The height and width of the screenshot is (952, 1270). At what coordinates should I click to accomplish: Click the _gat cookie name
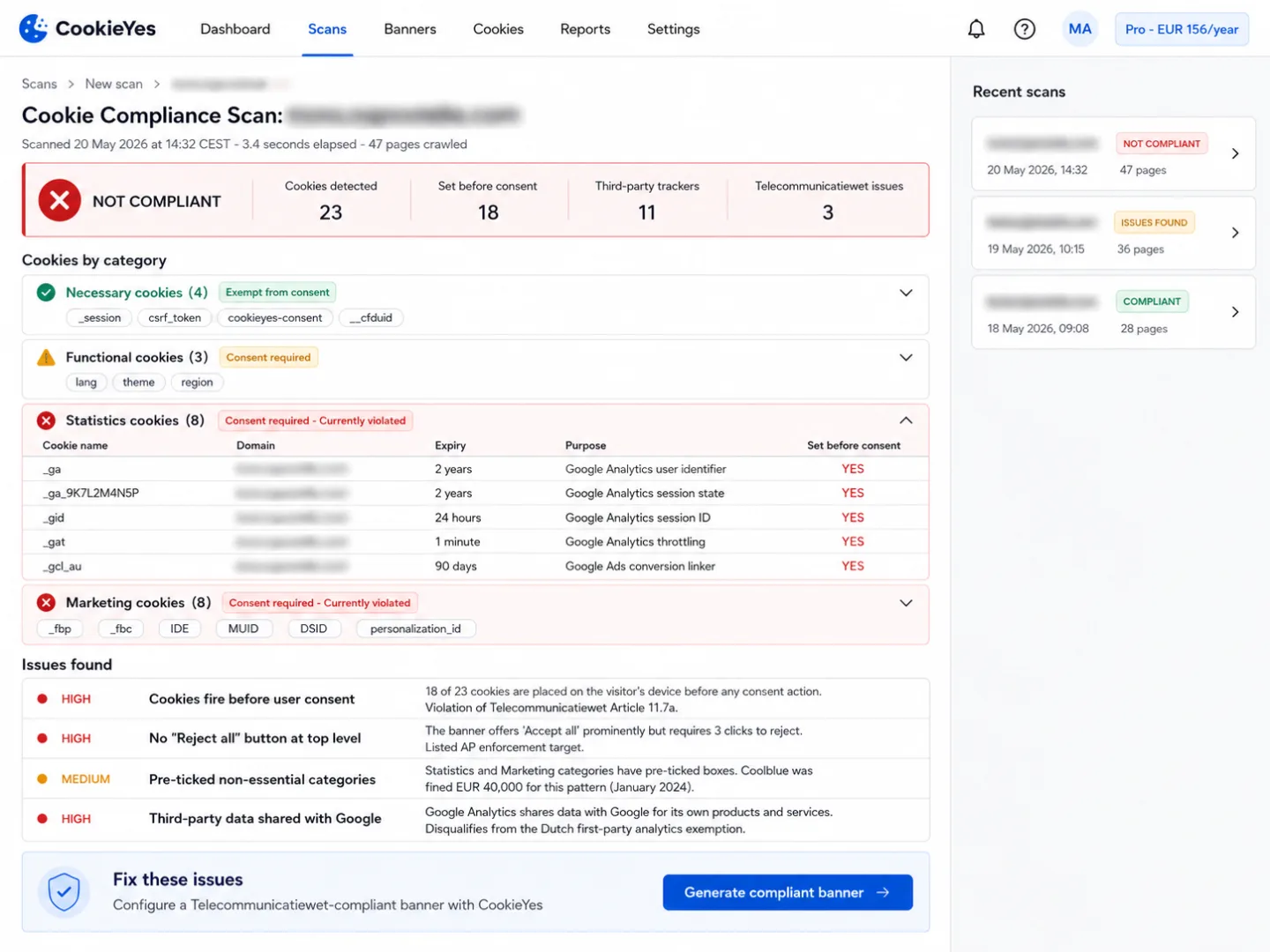tap(54, 541)
